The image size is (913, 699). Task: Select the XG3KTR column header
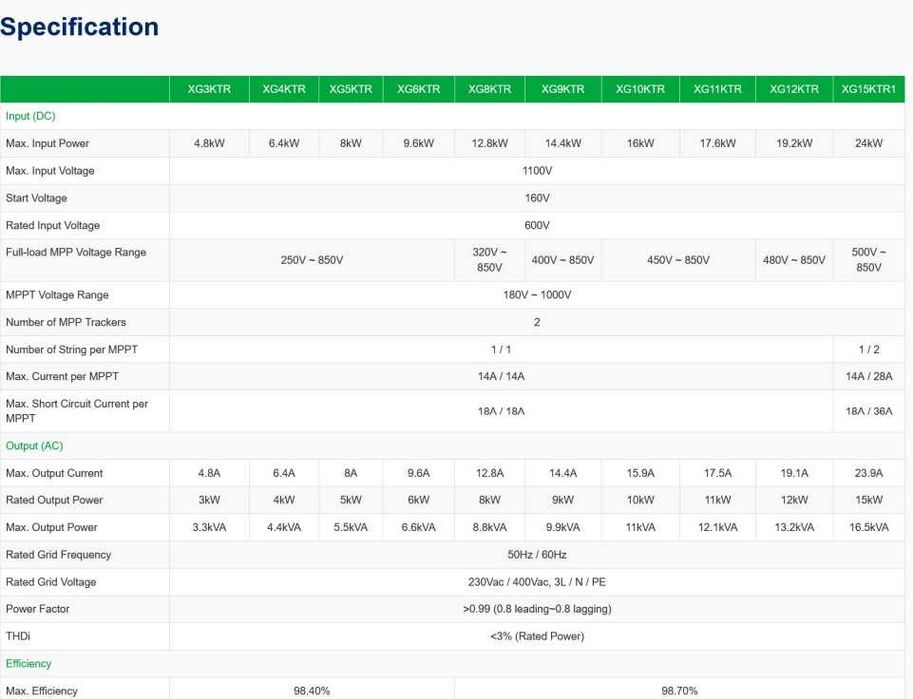tap(209, 89)
